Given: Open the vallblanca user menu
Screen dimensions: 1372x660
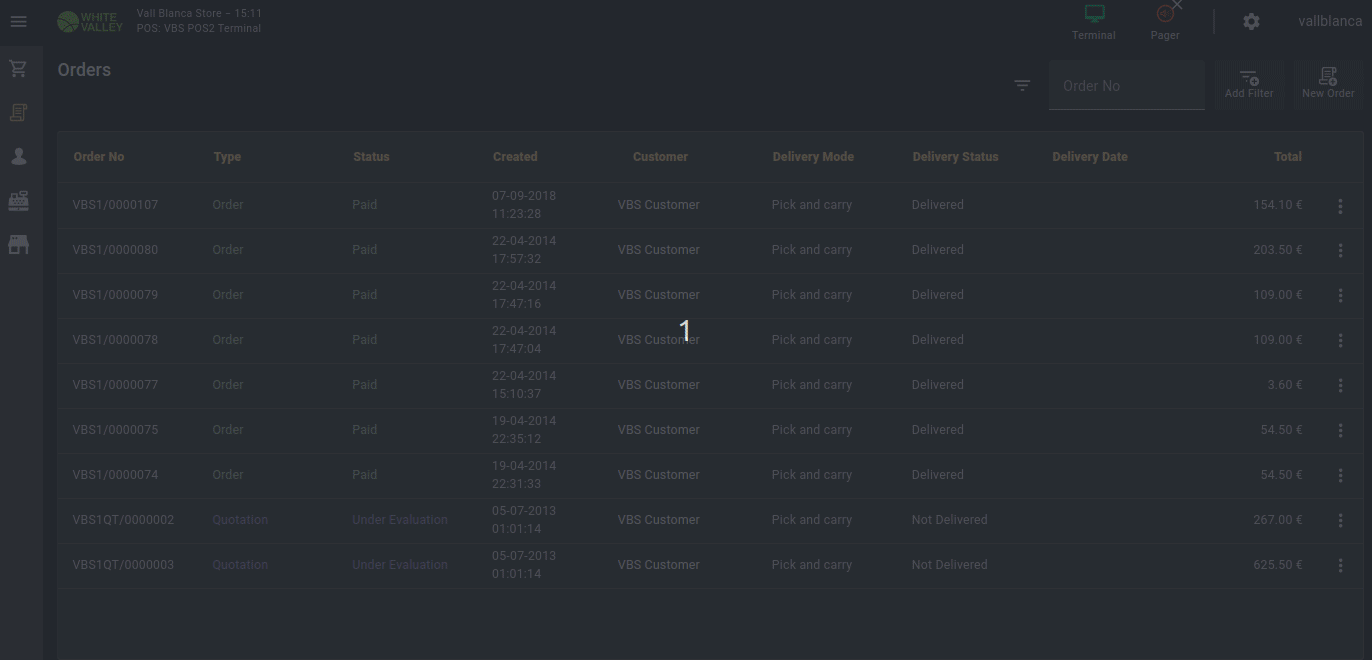Looking at the screenshot, I should [1329, 22].
